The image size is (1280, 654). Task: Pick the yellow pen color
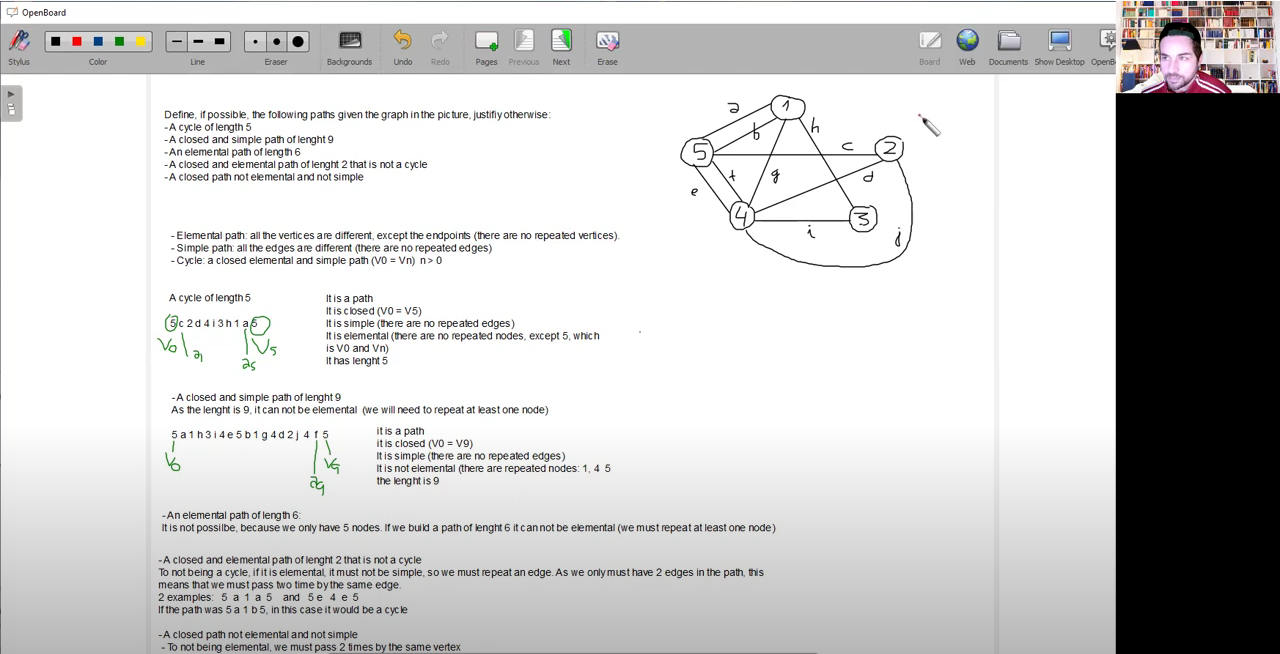point(140,41)
